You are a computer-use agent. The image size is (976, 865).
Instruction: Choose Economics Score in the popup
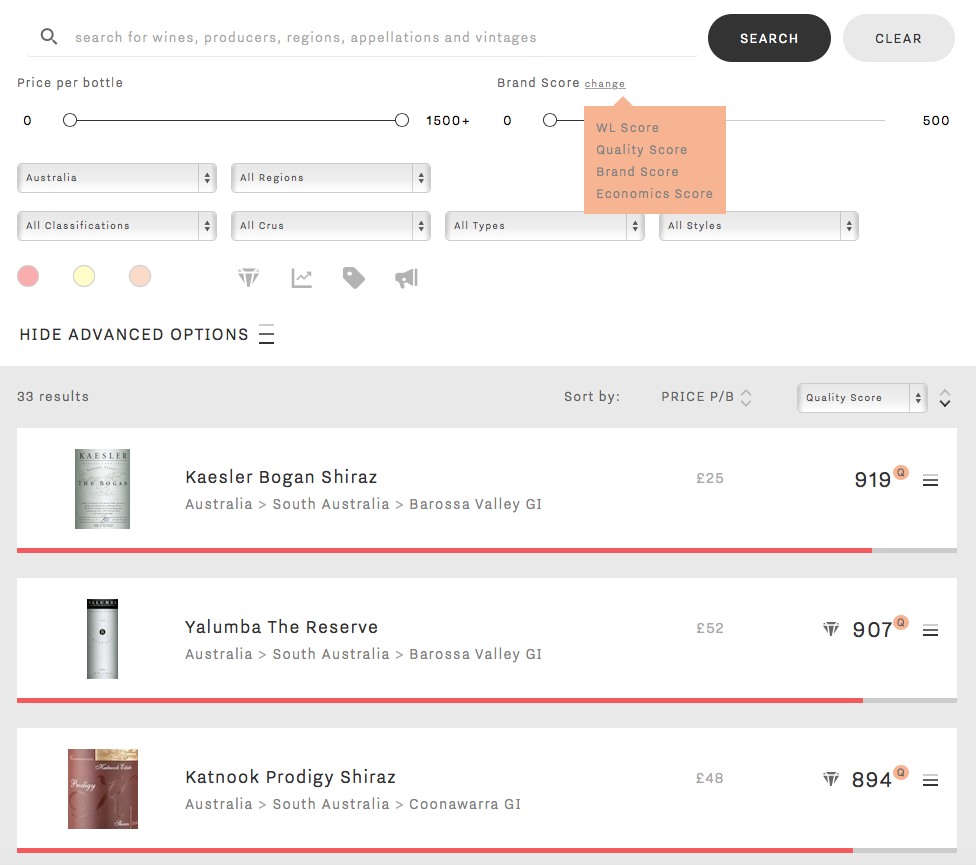click(x=654, y=194)
